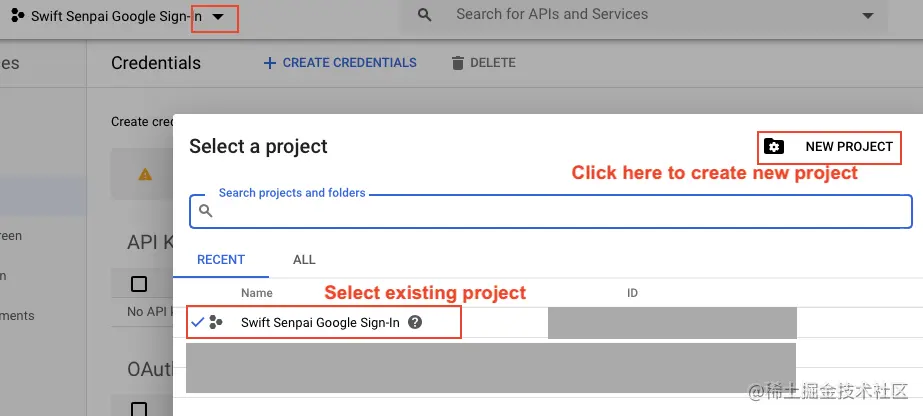
Task: Click the plus icon beside Create Credentials
Action: [269, 63]
